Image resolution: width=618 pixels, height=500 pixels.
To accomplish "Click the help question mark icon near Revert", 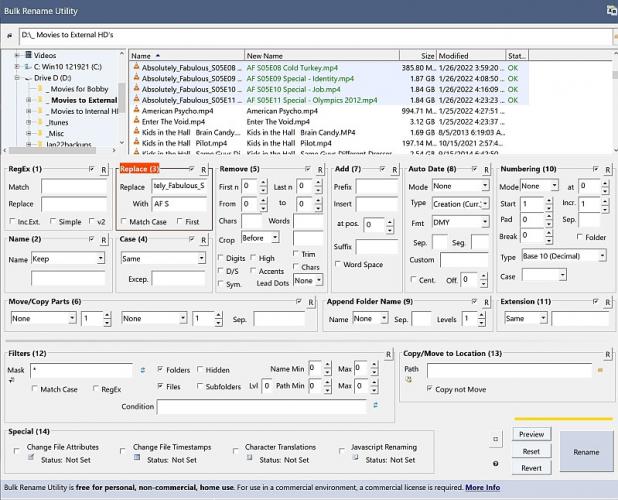I will [496, 464].
